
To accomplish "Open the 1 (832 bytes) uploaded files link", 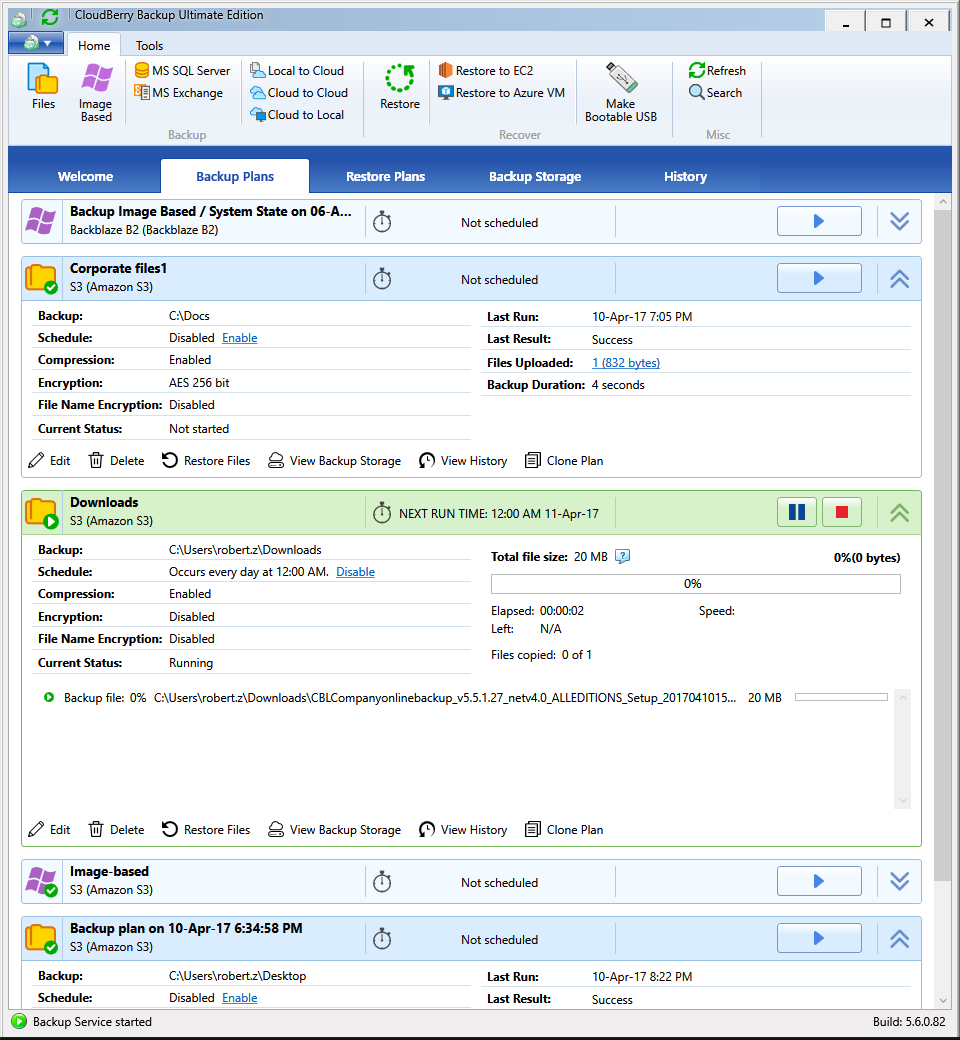I will [626, 363].
